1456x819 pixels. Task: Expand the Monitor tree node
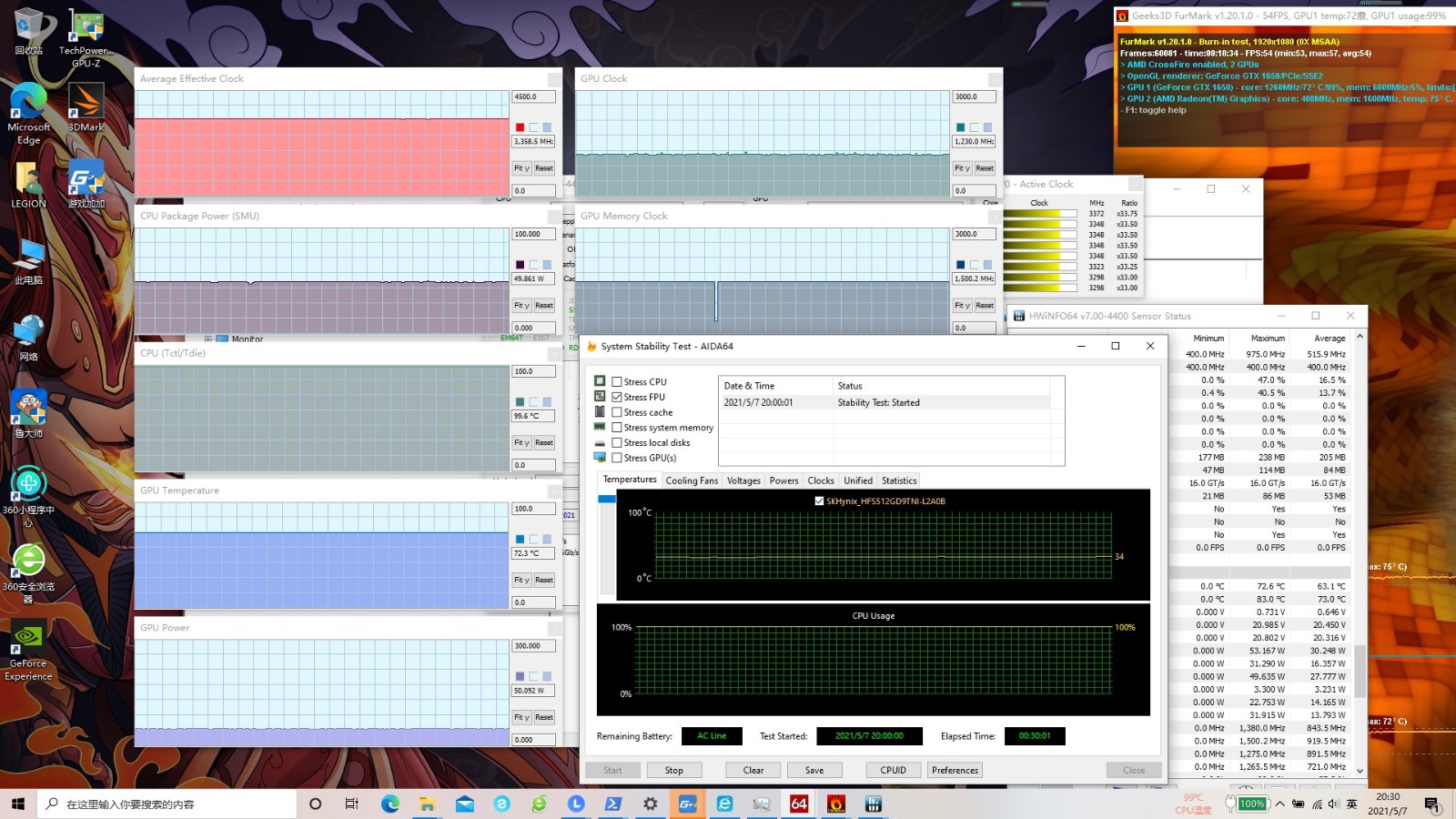point(208,339)
